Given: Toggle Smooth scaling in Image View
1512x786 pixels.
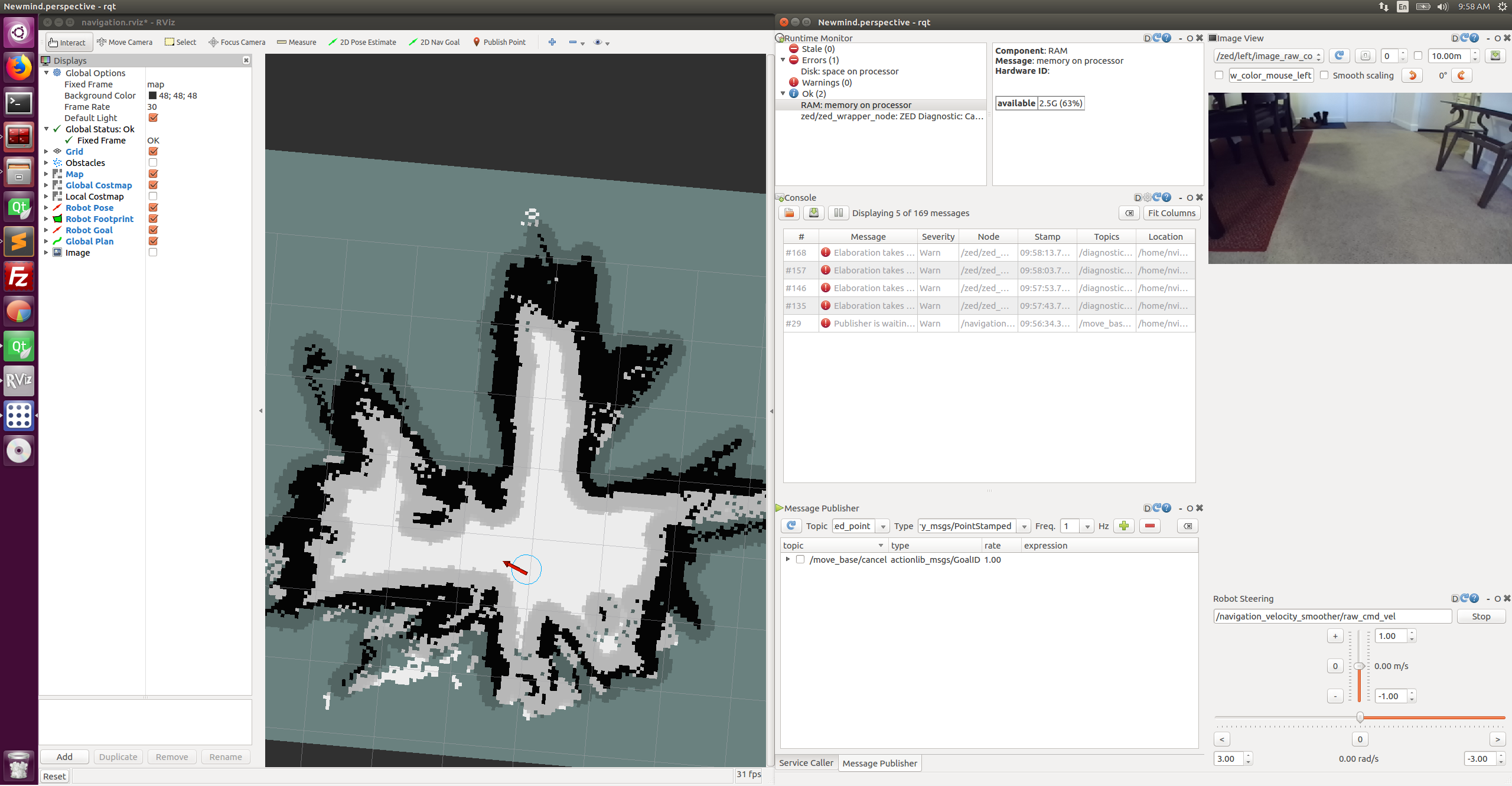Looking at the screenshot, I should click(x=1324, y=75).
